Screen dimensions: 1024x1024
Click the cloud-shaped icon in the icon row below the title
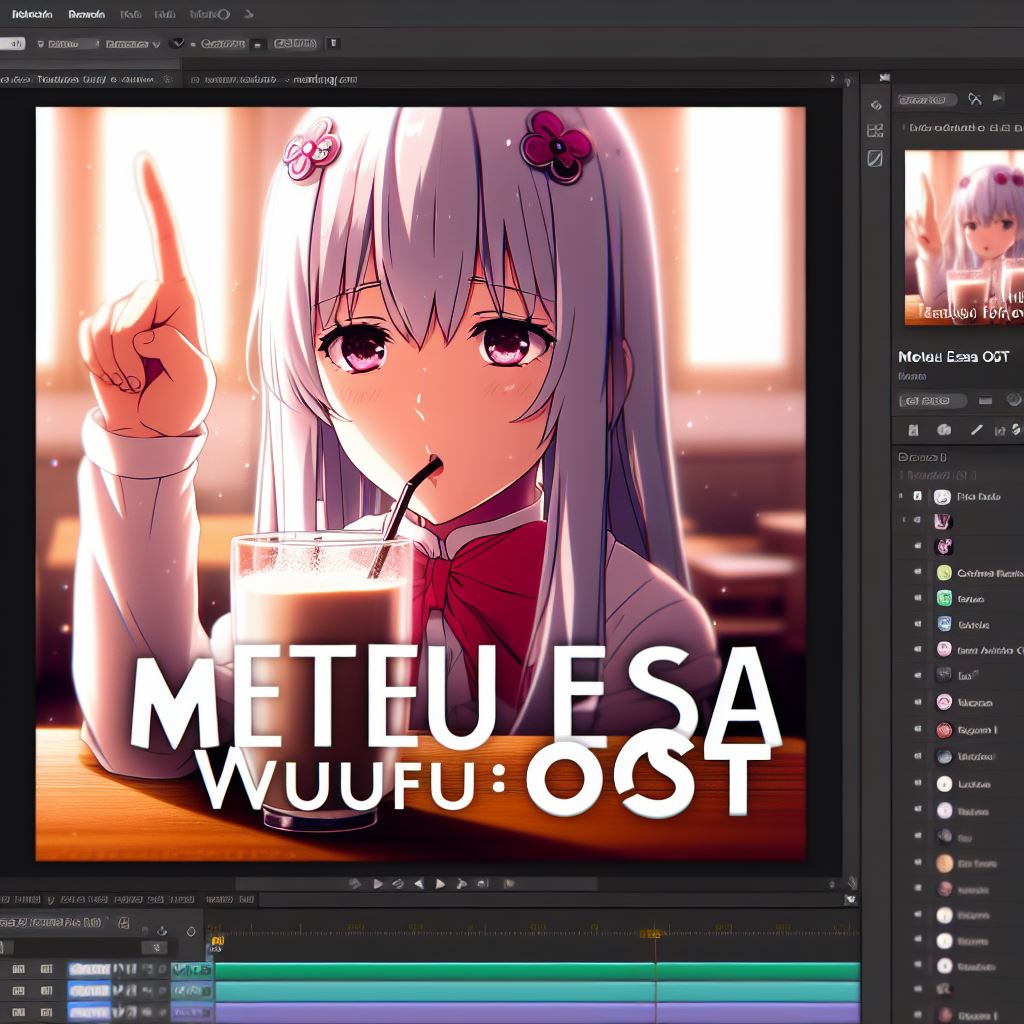tap(944, 430)
